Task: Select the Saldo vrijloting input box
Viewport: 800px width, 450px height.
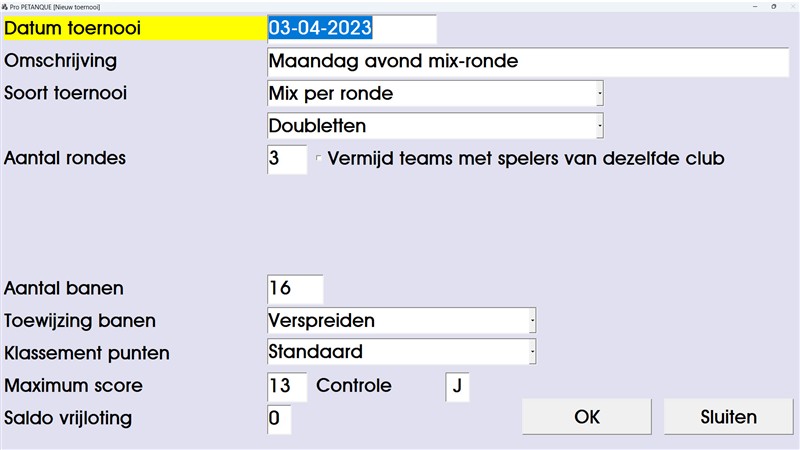Action: tap(279, 419)
